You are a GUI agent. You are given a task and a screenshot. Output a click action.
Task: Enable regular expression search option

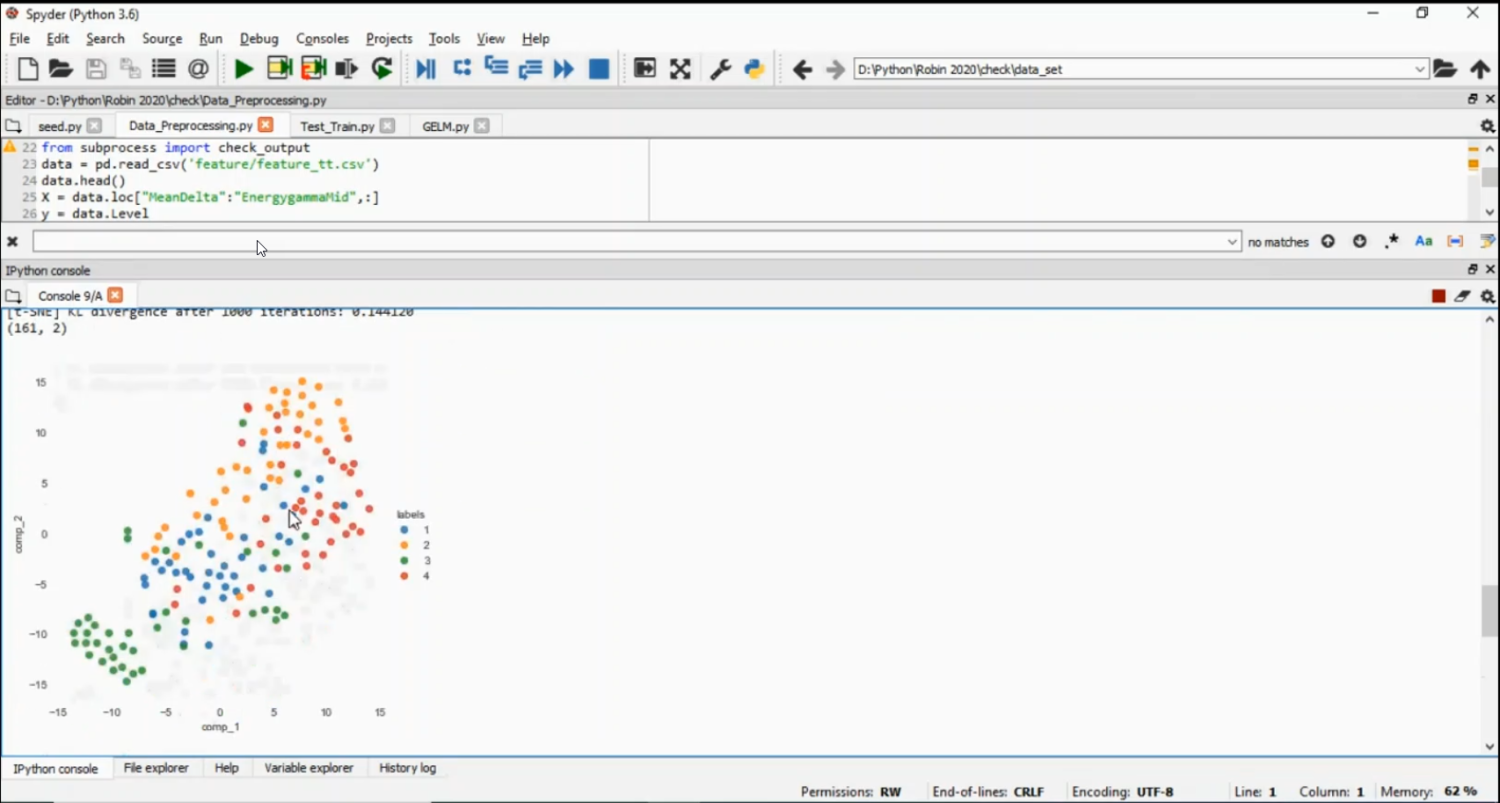[1391, 242]
